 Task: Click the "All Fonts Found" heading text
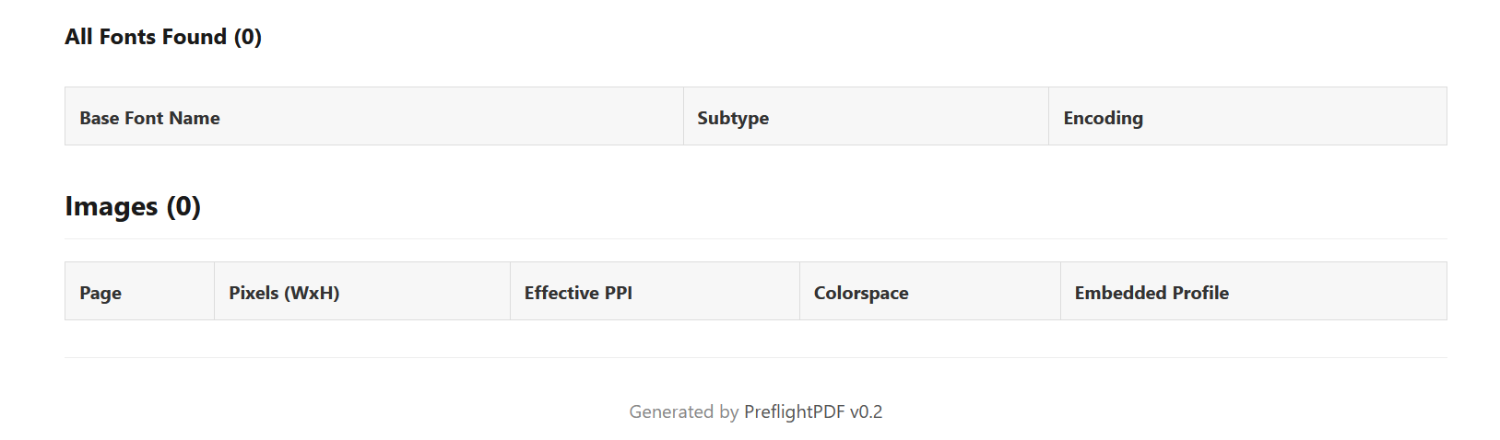146,38
